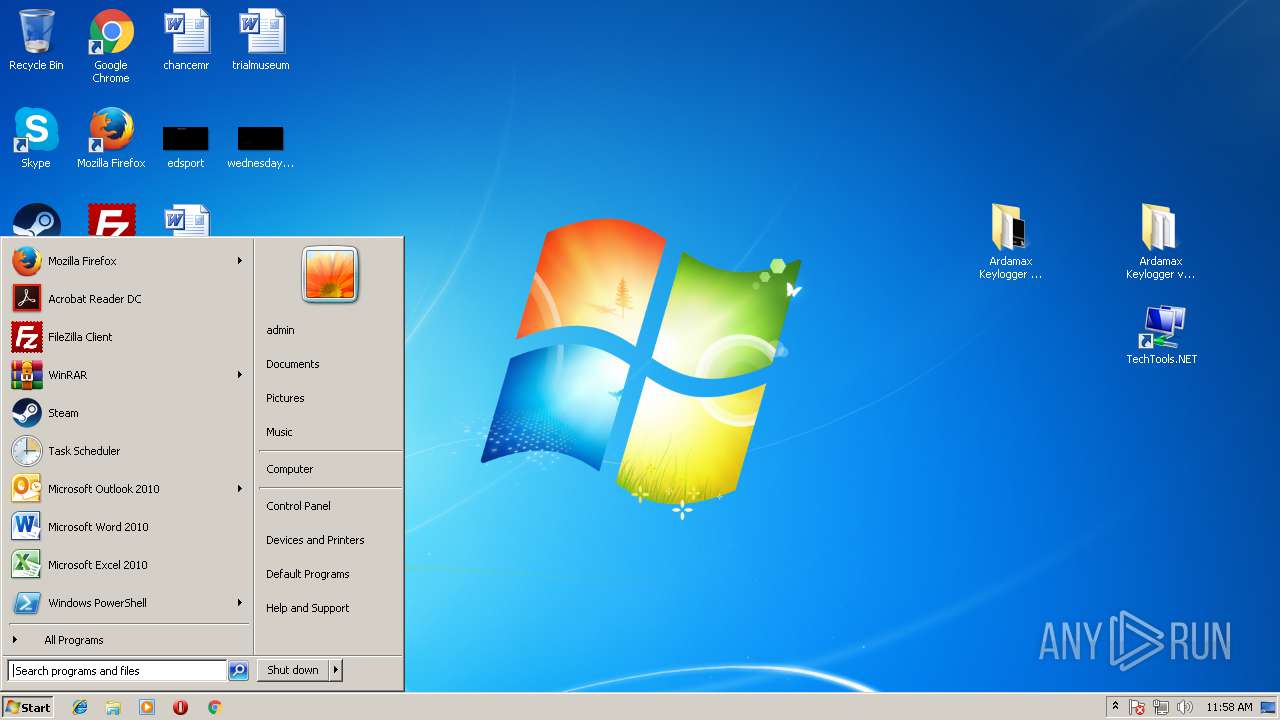Image resolution: width=1280 pixels, height=720 pixels.
Task: Open Help and Support
Action: pyautogui.click(x=329, y=608)
